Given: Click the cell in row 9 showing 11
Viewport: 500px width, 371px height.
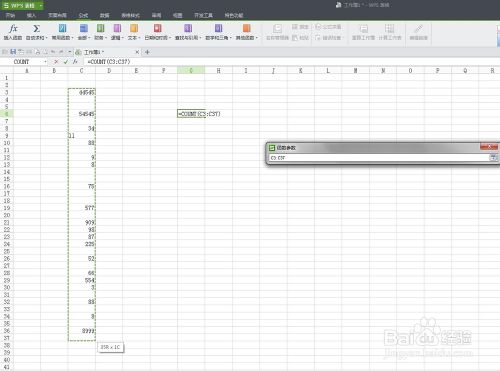Looking at the screenshot, I should 82,135.
